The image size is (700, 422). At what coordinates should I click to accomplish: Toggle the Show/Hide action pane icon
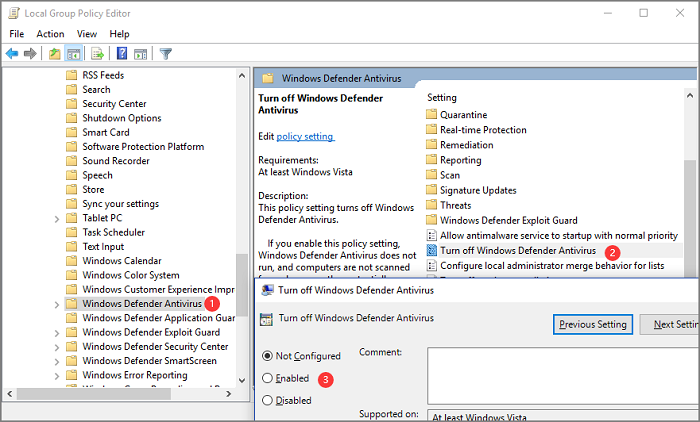tap(140, 54)
